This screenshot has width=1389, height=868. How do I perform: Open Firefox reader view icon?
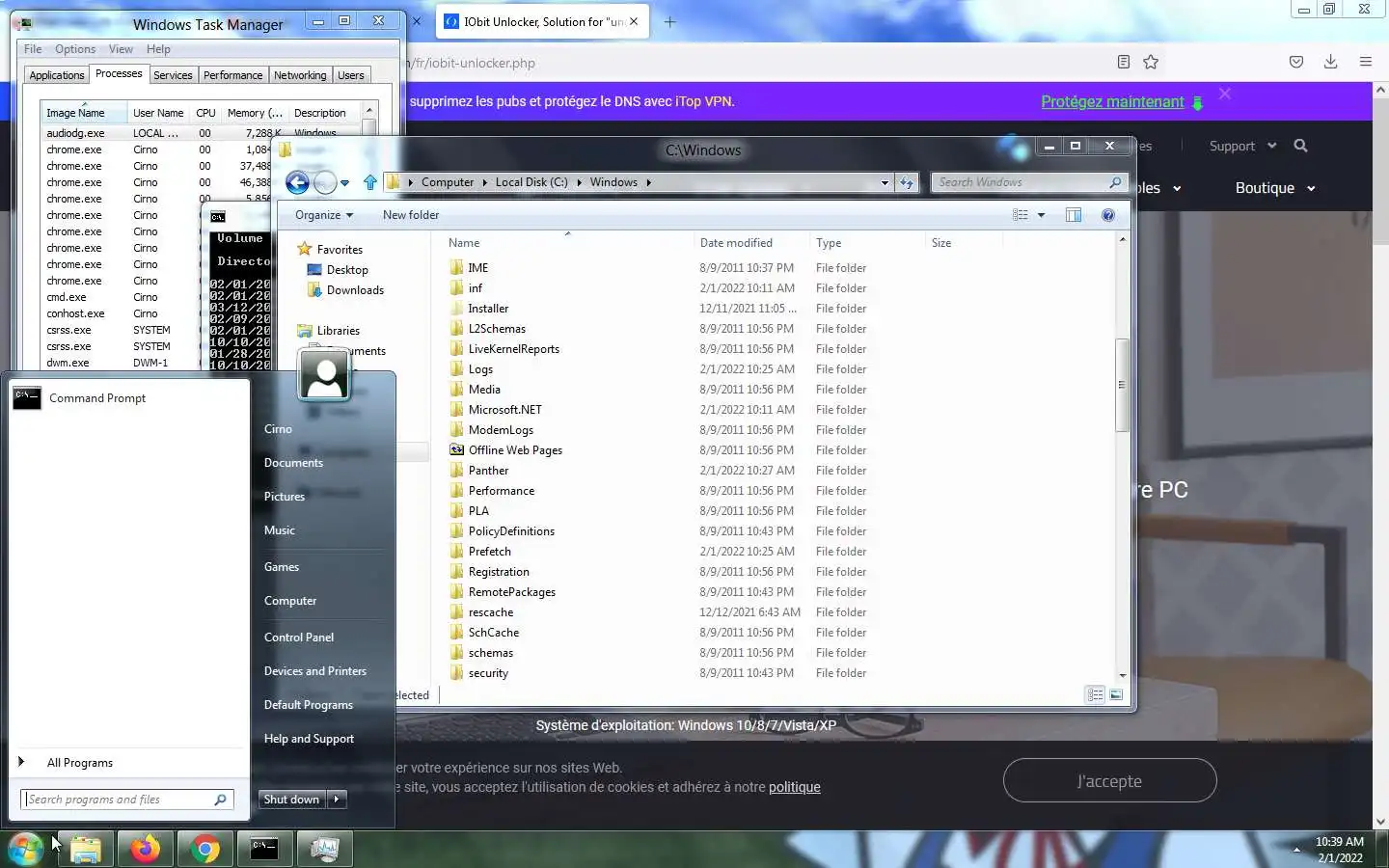1123,62
